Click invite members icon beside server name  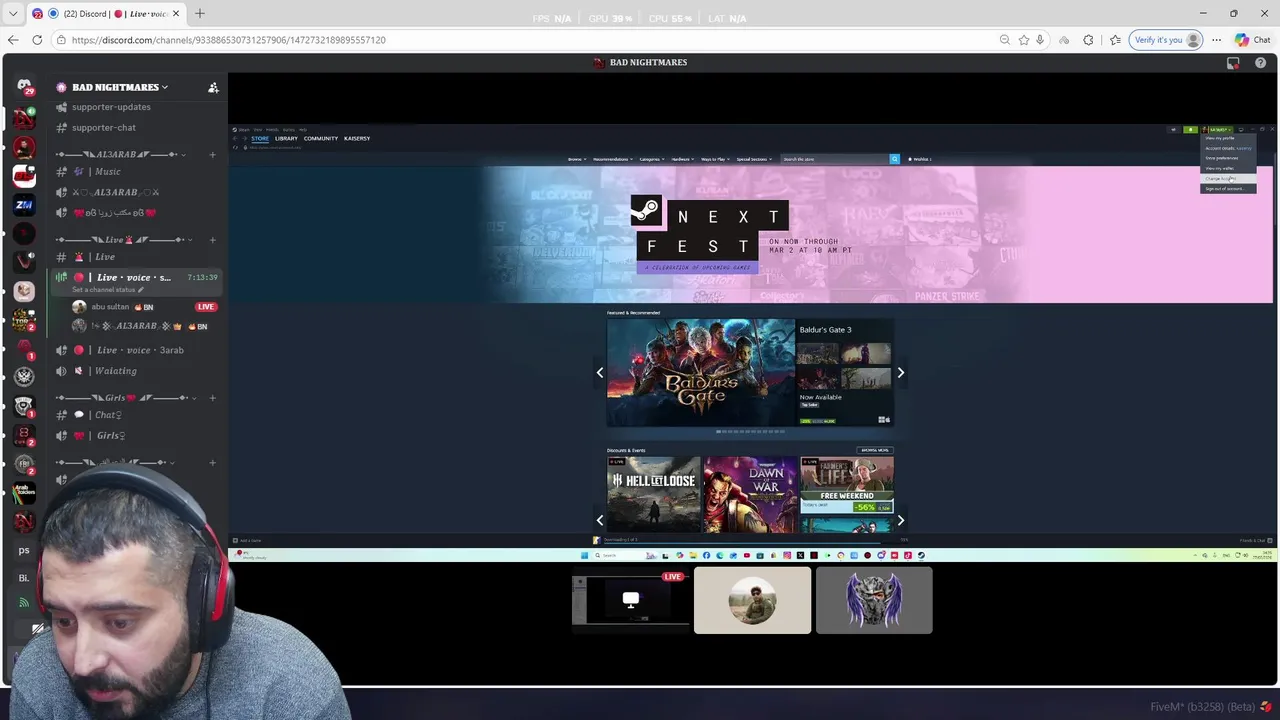click(213, 87)
